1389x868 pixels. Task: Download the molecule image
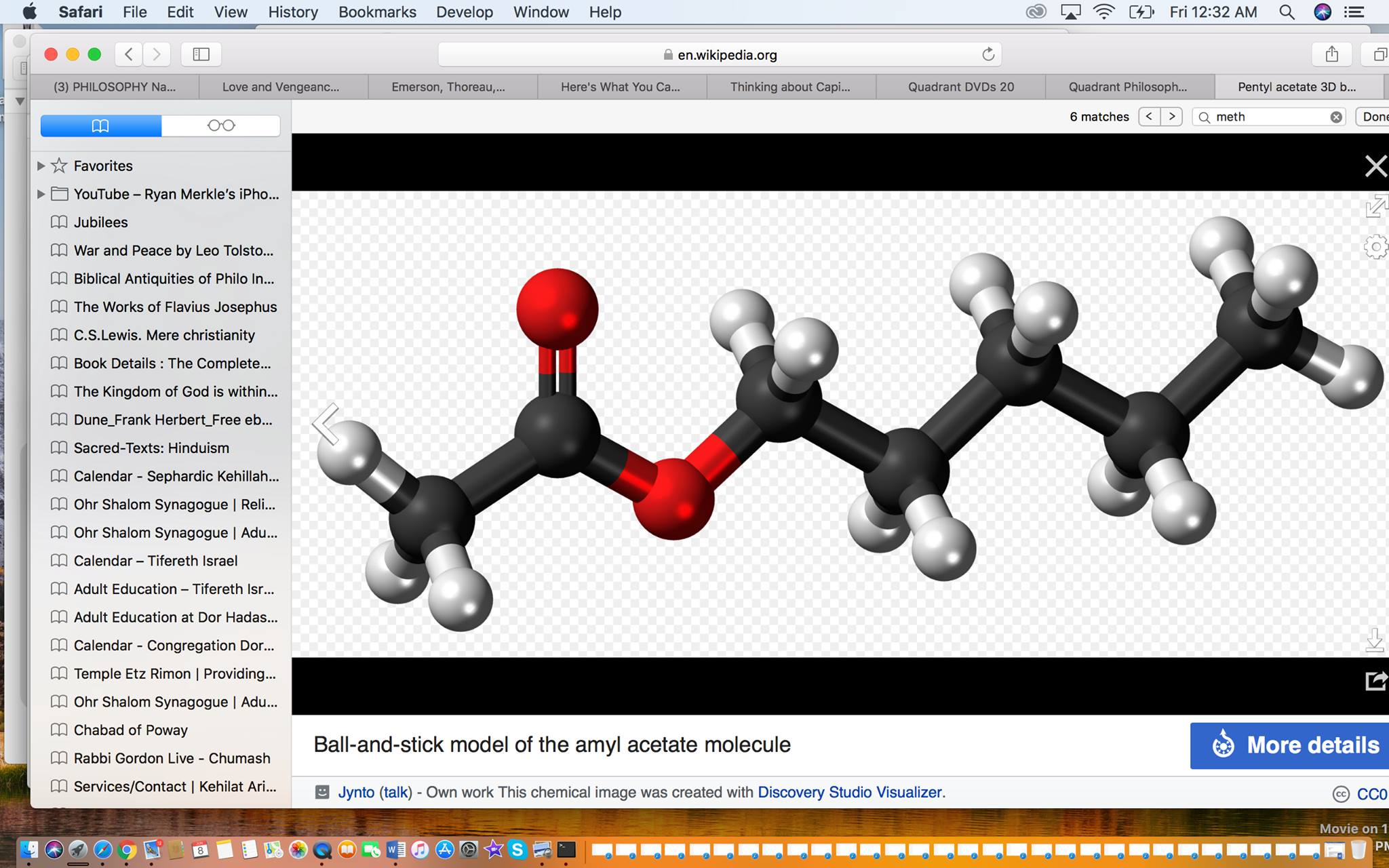click(x=1375, y=639)
